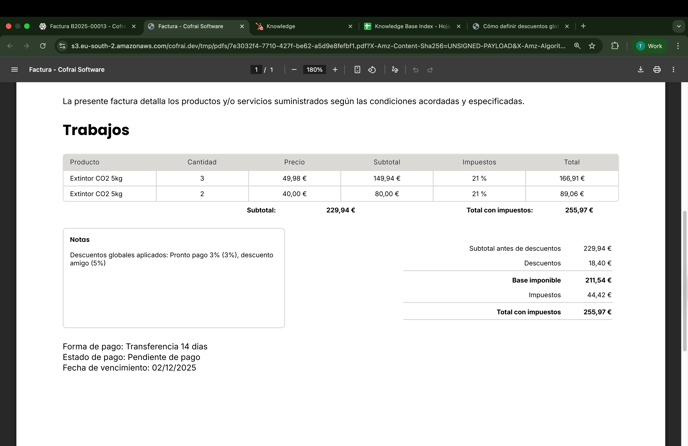Image resolution: width=688 pixels, height=446 pixels.
Task: Click the URL address bar
Action: coord(318,46)
